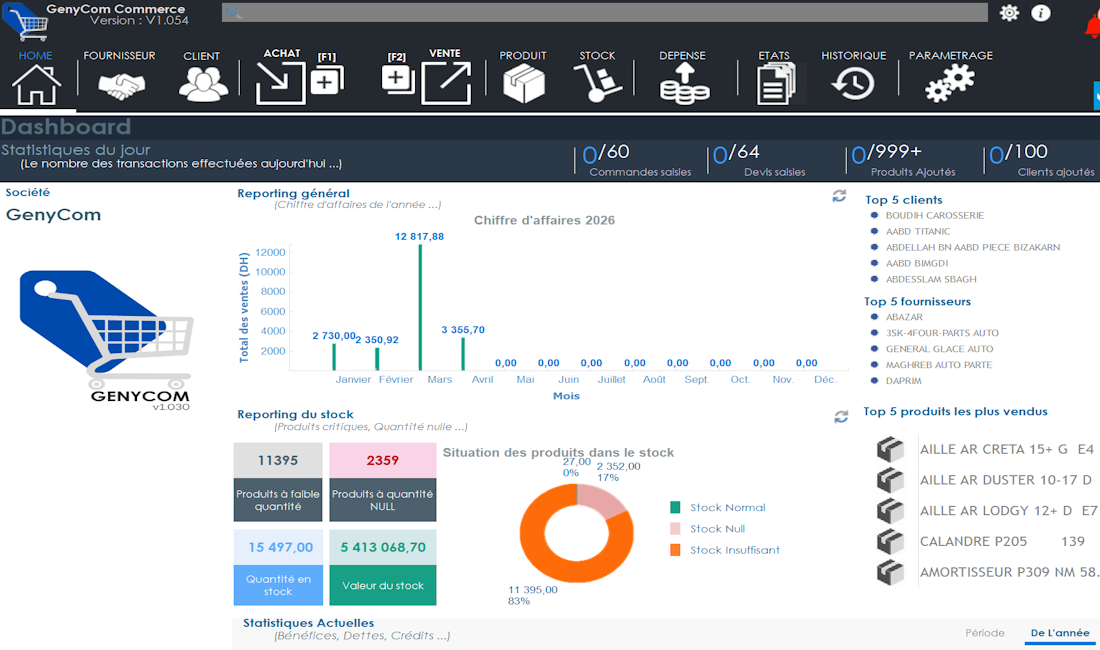Click inside the top search field
Screen dimensions: 1100x650
600,14
